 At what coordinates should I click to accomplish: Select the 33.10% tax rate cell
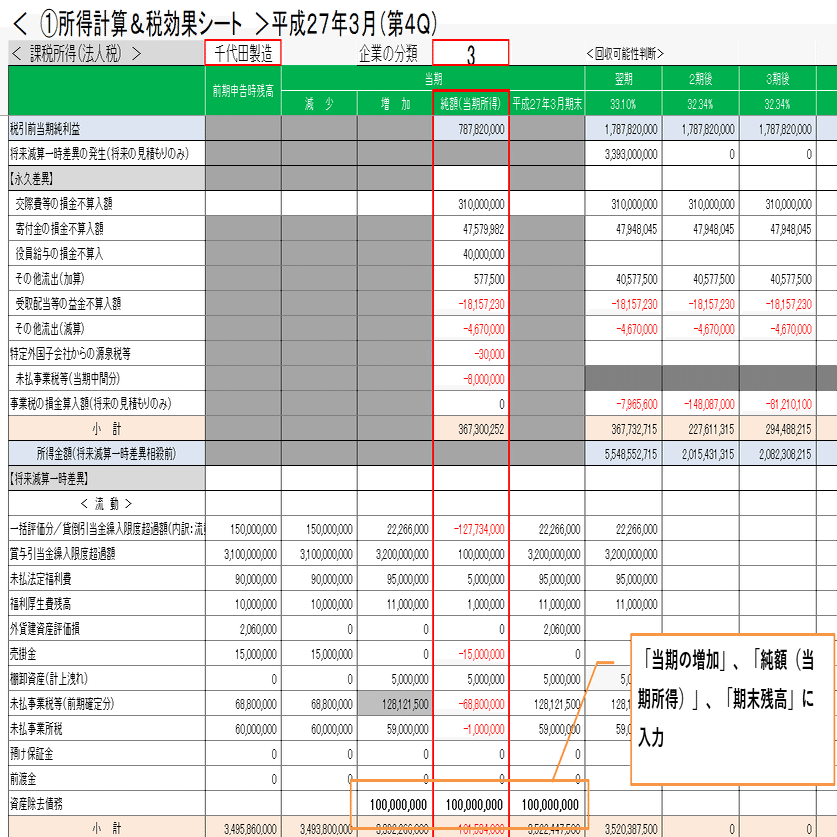click(623, 104)
